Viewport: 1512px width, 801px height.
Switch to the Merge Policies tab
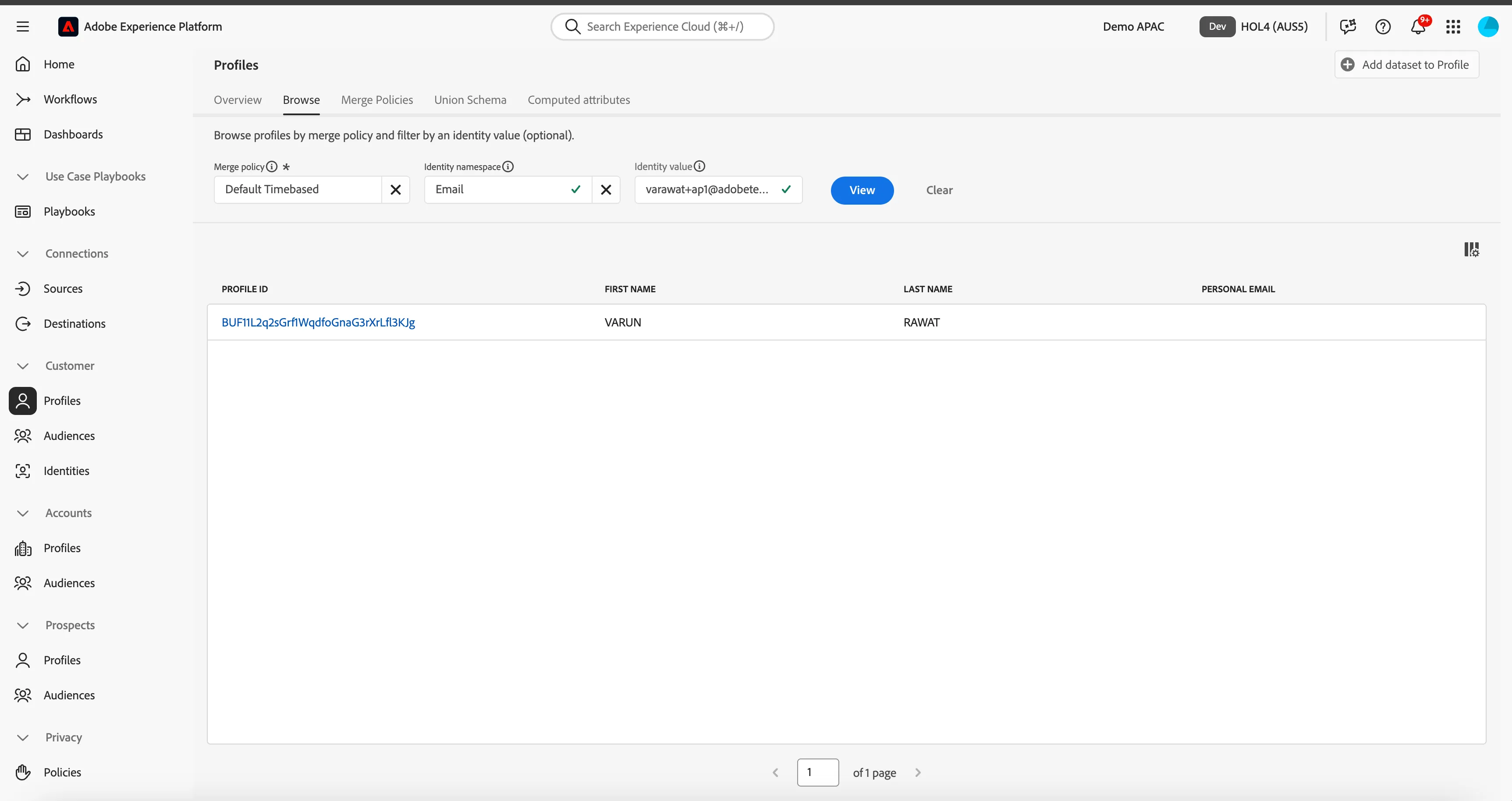[x=377, y=100]
